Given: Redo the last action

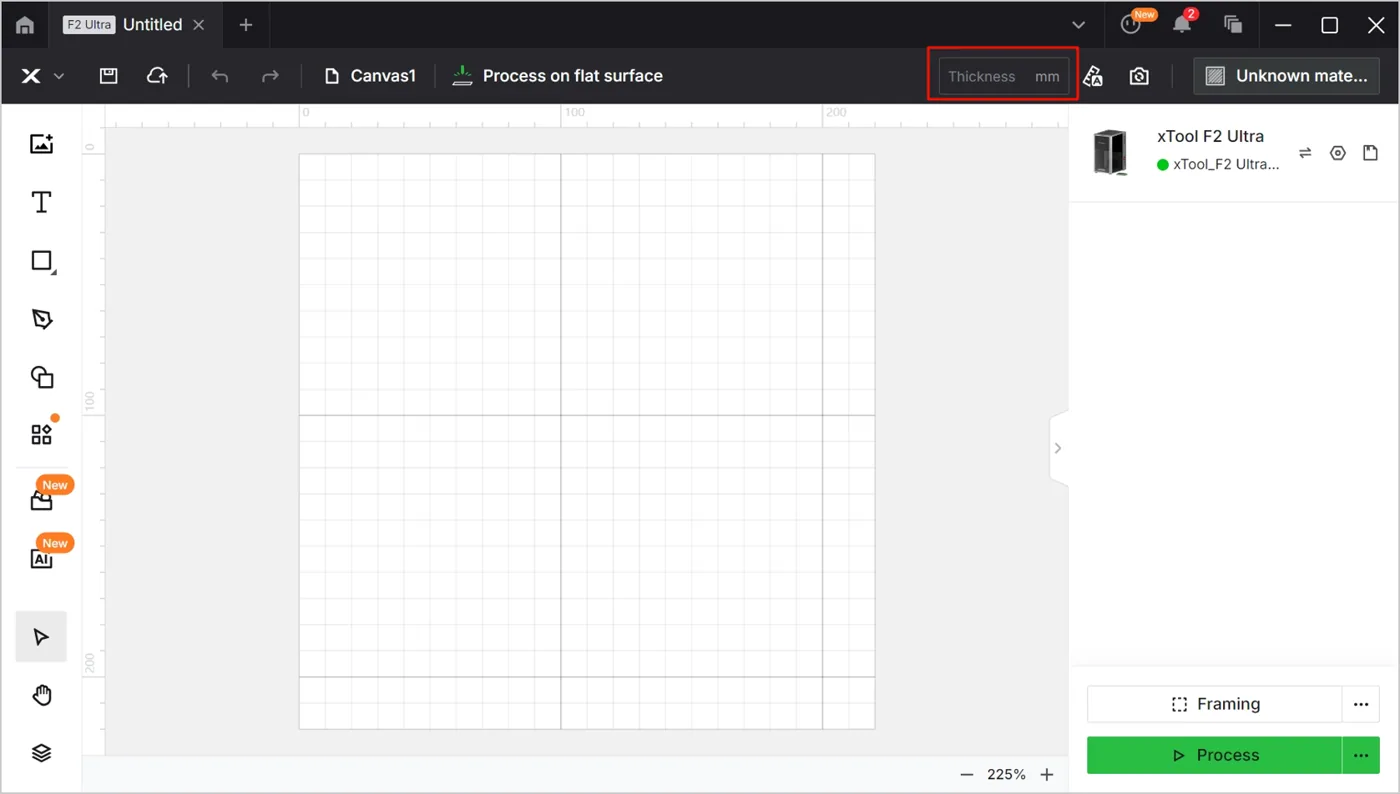Looking at the screenshot, I should point(270,76).
